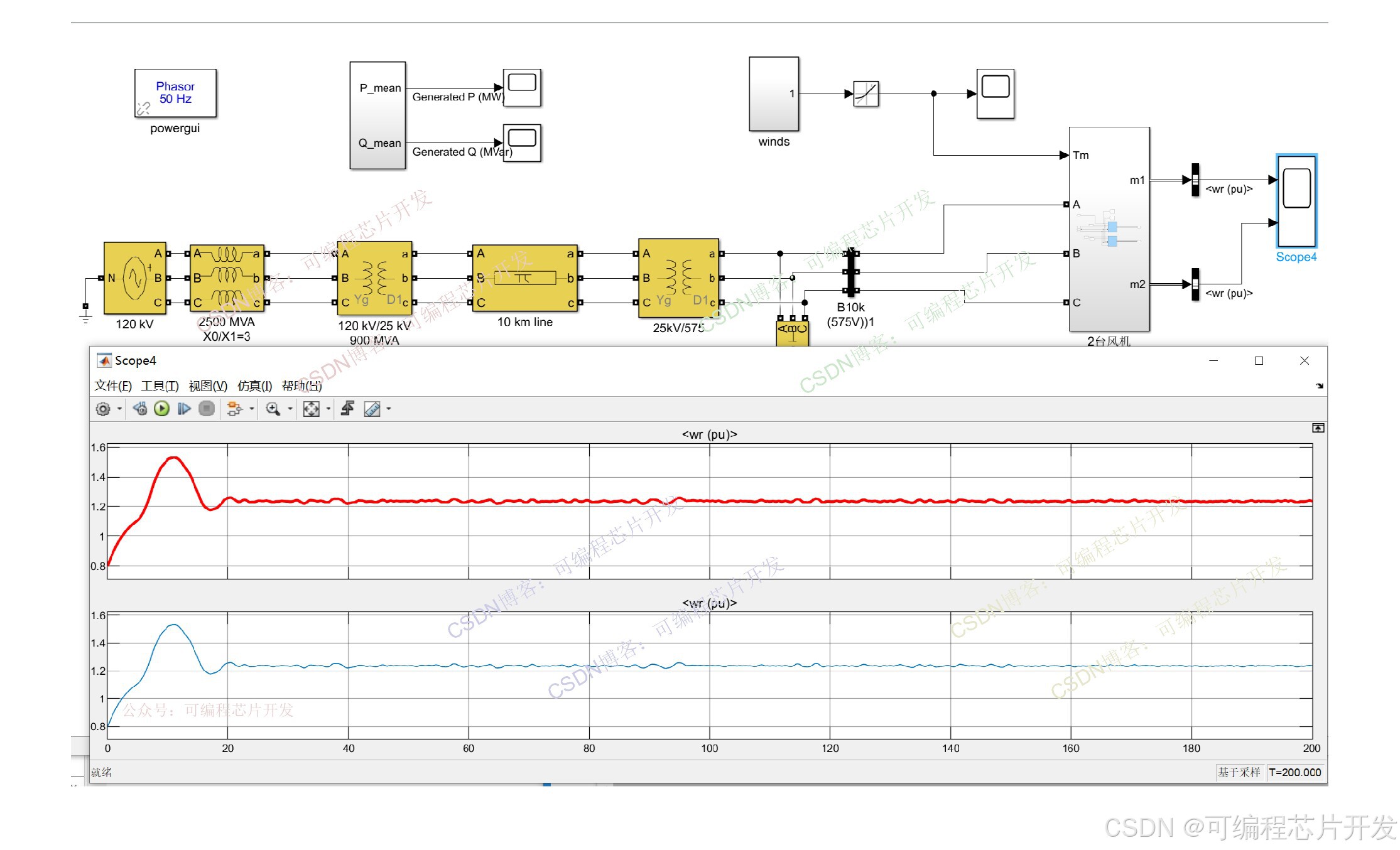Open the 文件(F) menu
Viewport: 1400px width, 850px height.
click(x=113, y=386)
